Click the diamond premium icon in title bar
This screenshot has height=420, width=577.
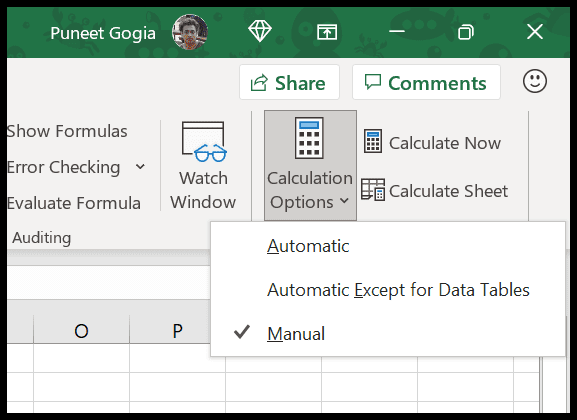[x=260, y=31]
